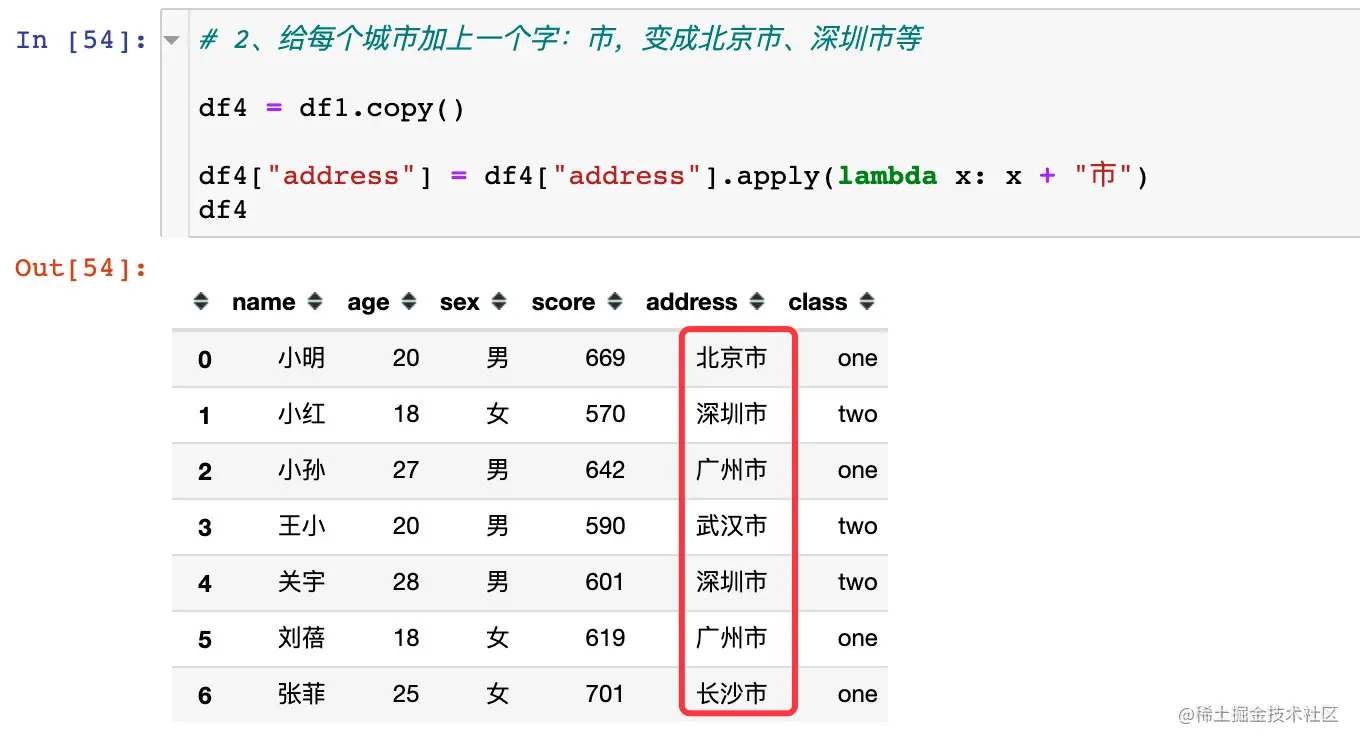
Task: Select 深圳市 in 小红's row
Action: tap(731, 414)
